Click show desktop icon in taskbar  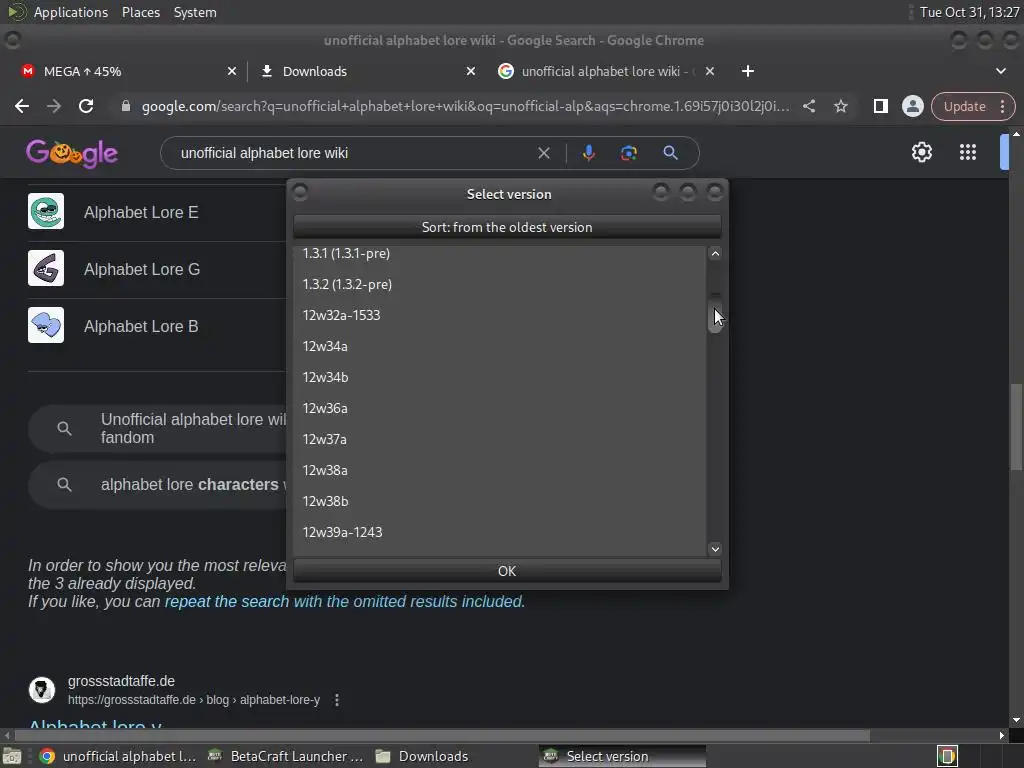[x=11, y=756]
